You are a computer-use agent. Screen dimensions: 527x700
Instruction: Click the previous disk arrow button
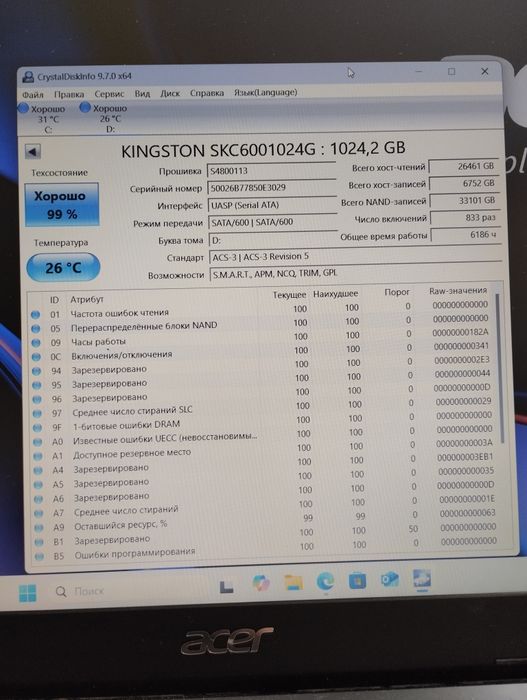(33, 151)
